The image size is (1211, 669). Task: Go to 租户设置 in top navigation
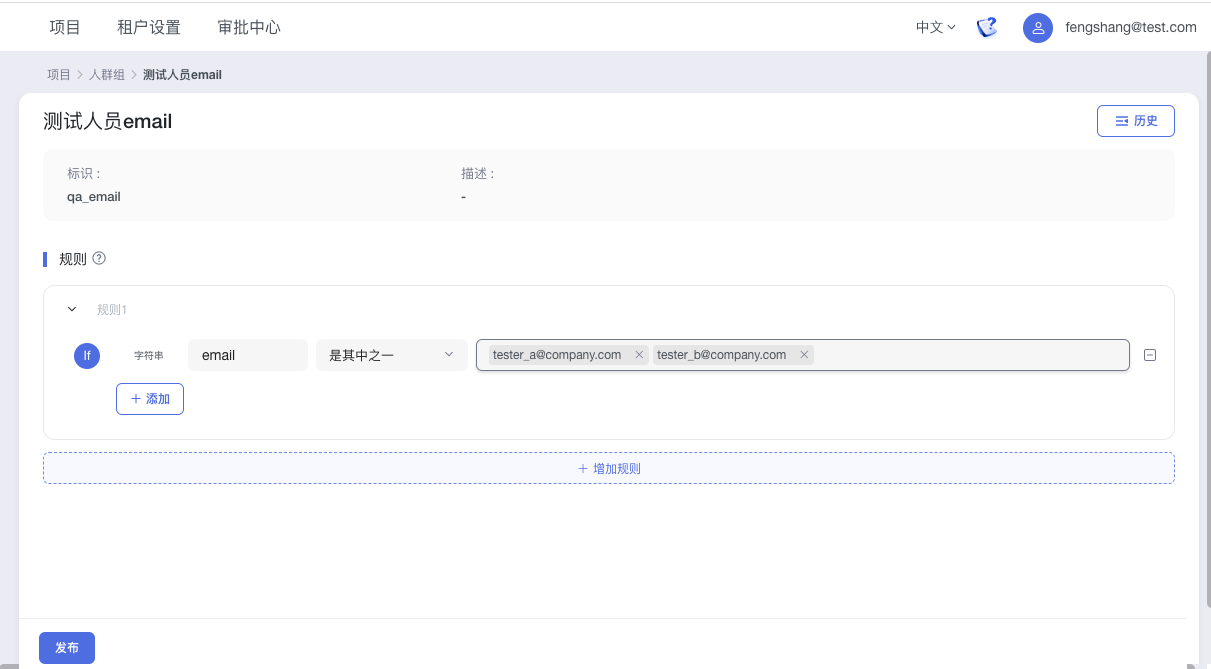coord(149,27)
